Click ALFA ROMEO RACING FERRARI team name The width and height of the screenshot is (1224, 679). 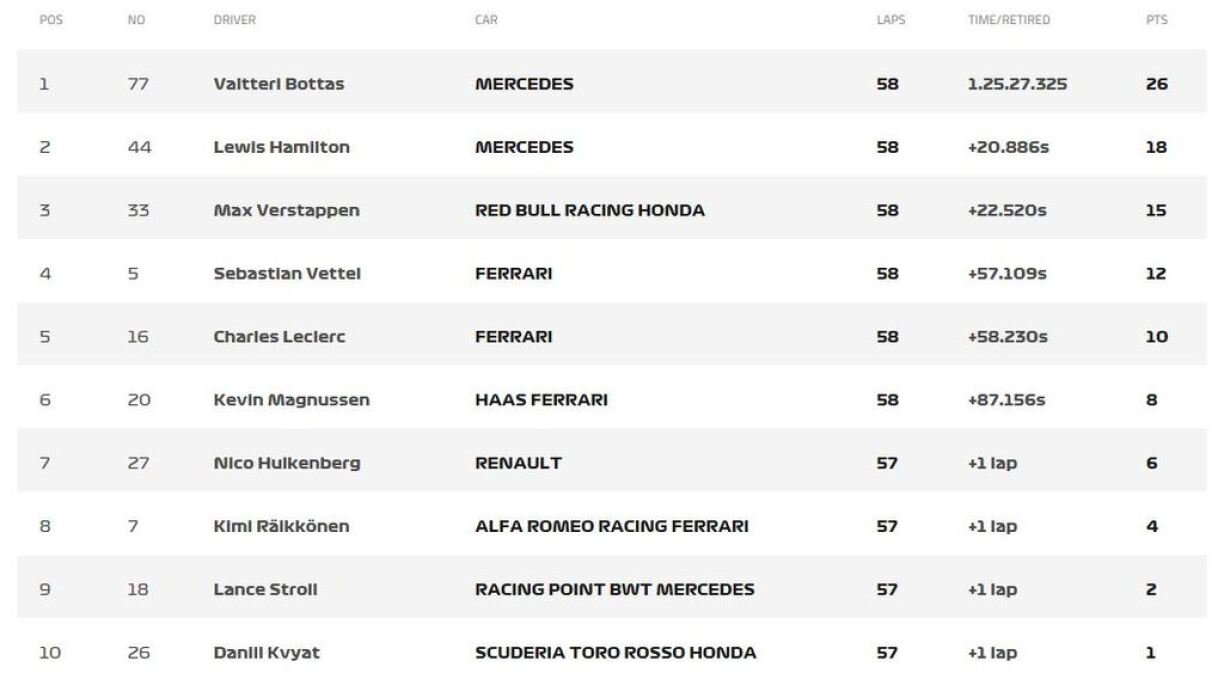612,526
